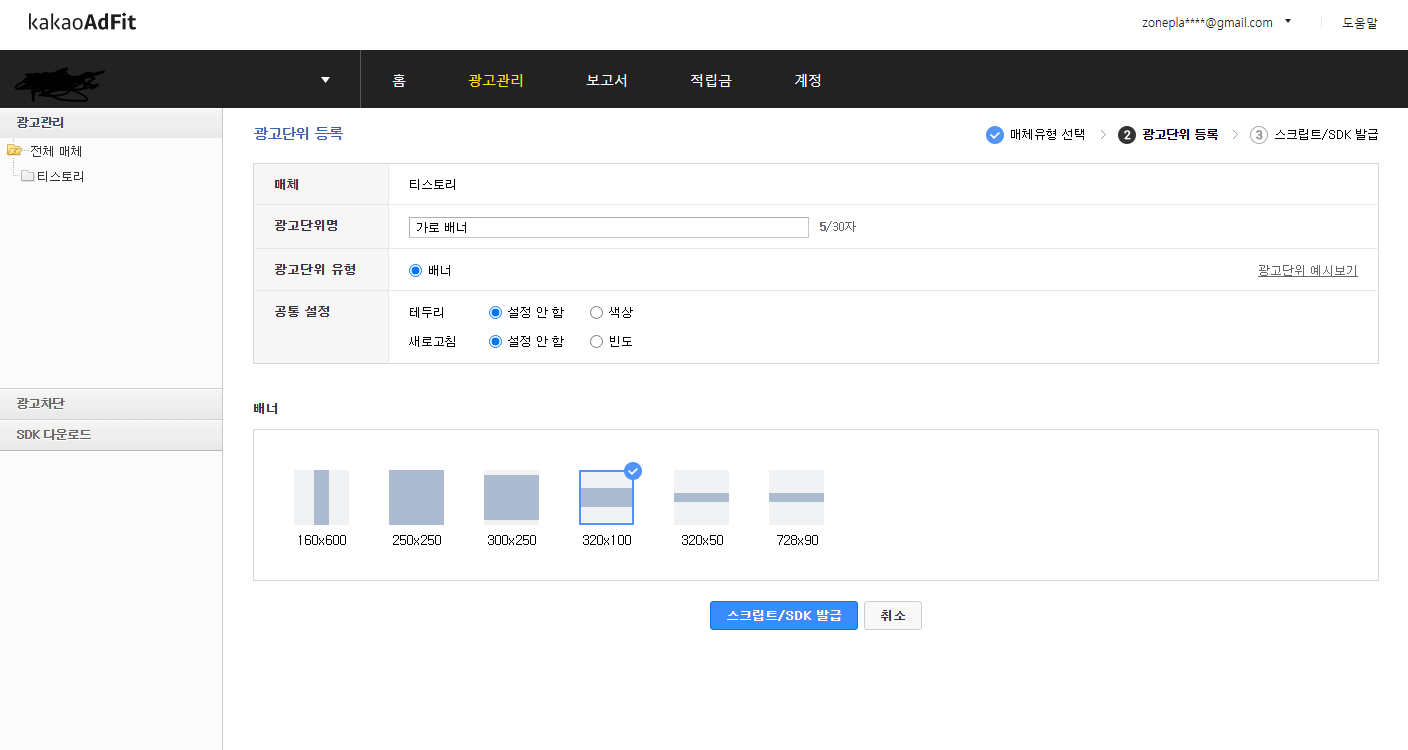
Task: Click the 광고단위 등록 step 2 icon
Action: coord(1127,135)
